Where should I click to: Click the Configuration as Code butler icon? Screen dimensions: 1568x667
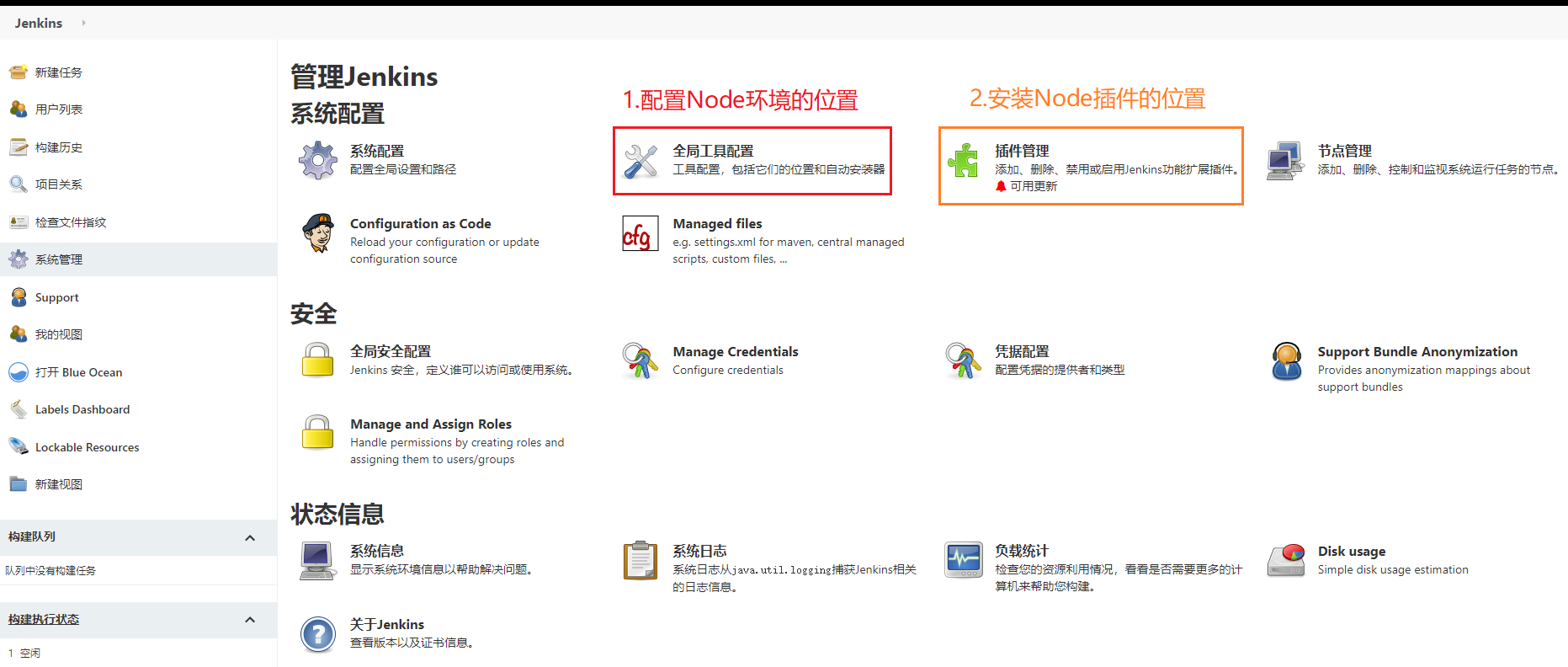coord(318,233)
